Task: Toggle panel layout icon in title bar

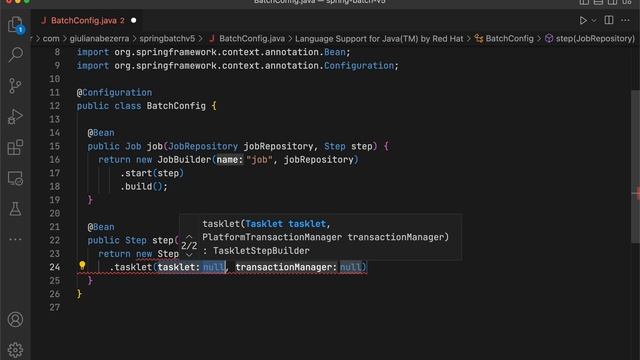Action: click(598, 2)
